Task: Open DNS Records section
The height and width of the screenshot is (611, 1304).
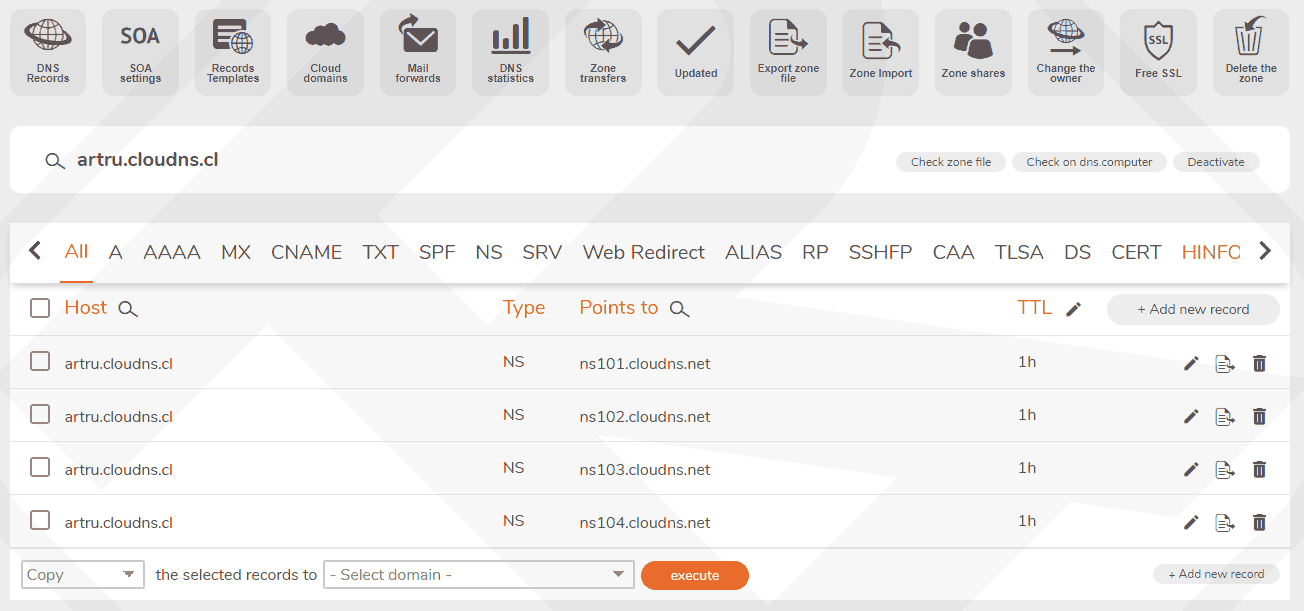Action: pyautogui.click(x=48, y=52)
